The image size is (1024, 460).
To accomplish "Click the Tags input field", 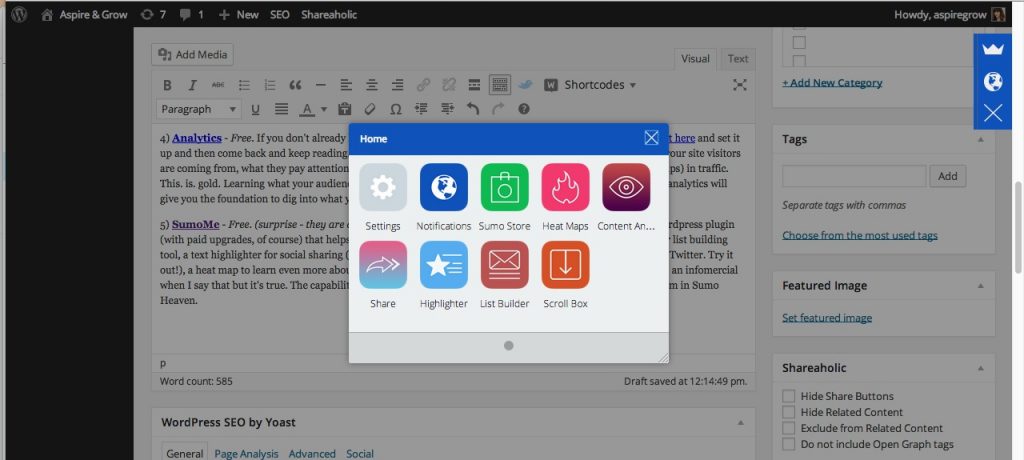I will (853, 176).
